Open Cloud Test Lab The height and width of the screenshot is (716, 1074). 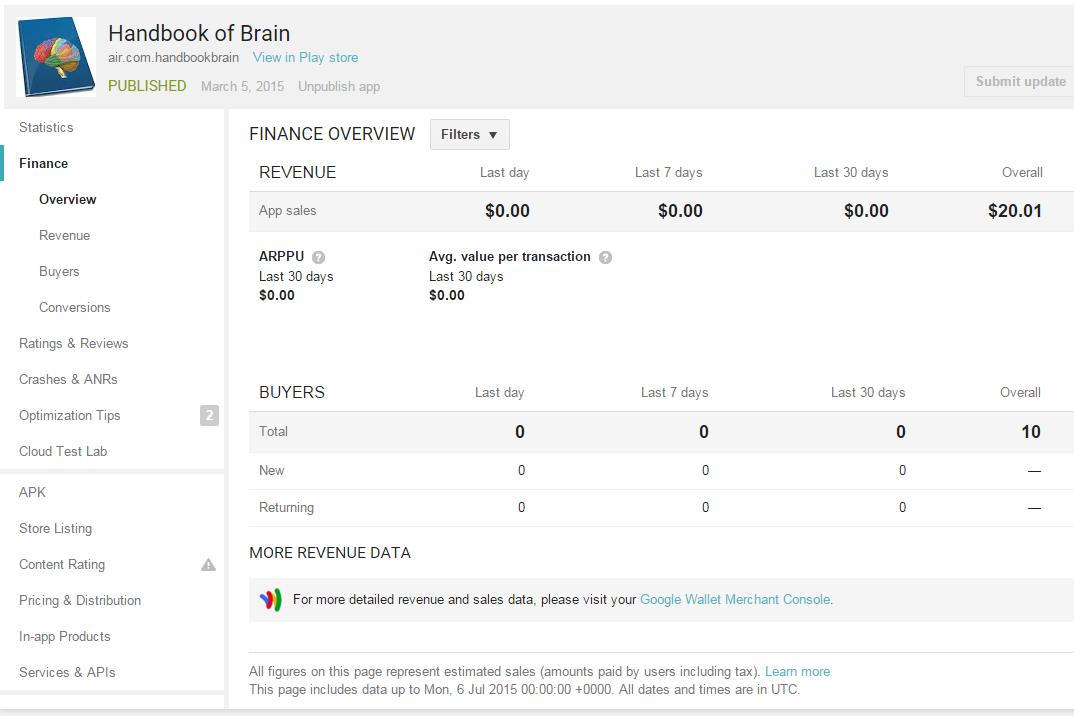click(x=63, y=452)
